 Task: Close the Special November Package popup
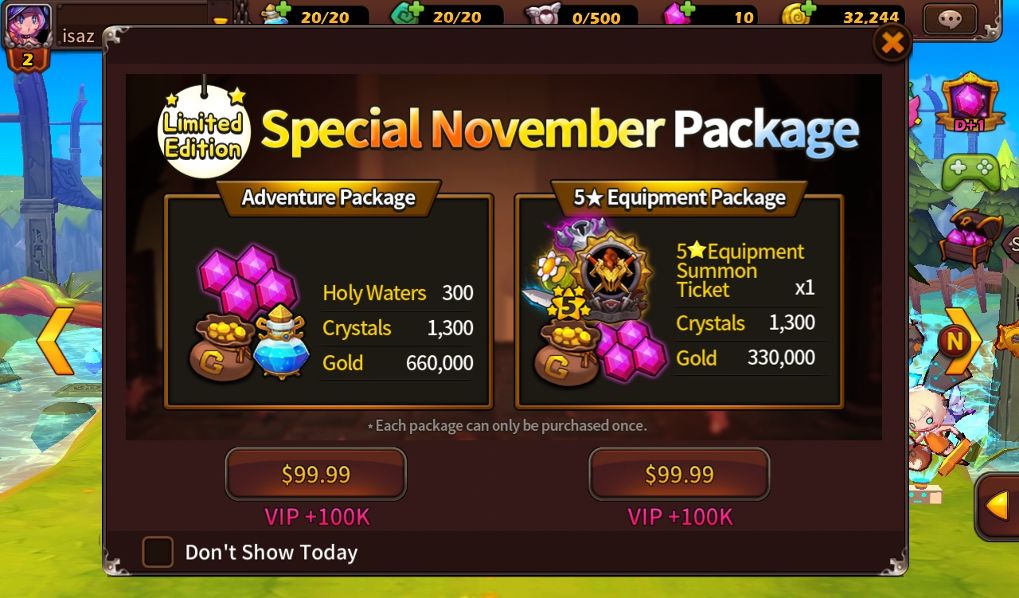(892, 43)
